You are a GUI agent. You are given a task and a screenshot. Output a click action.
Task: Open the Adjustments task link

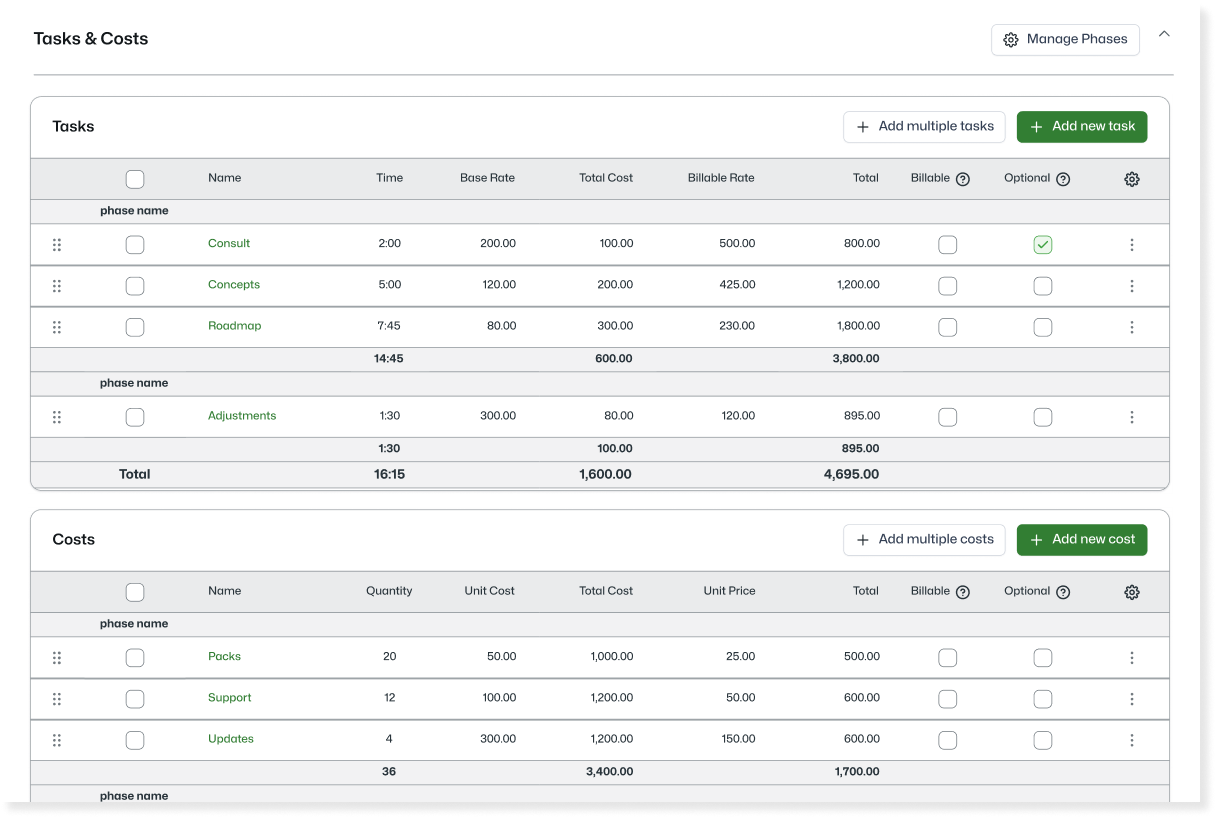tap(242, 416)
